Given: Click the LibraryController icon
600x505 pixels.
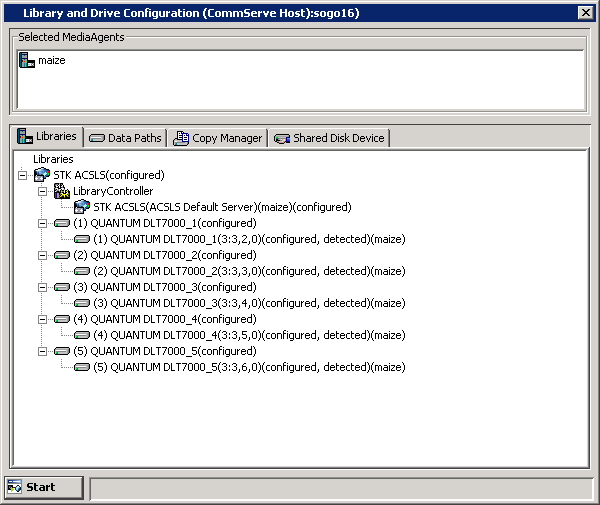Looking at the screenshot, I should [x=62, y=191].
